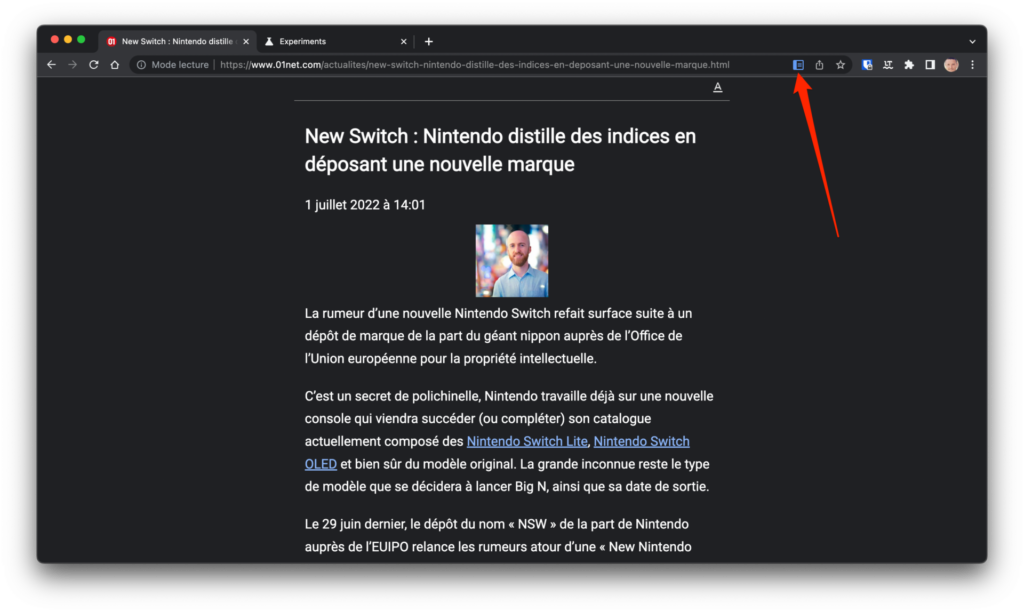Viewport: 1024px width, 612px height.
Task: Share this page via the share icon
Action: pyautogui.click(x=819, y=65)
